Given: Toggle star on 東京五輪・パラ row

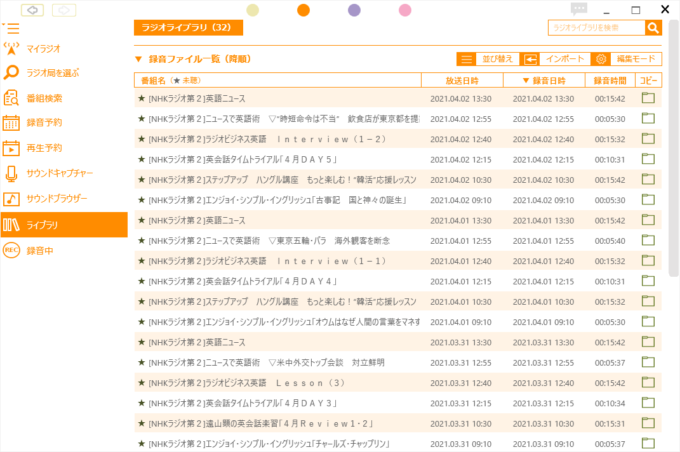Looking at the screenshot, I should [141, 240].
